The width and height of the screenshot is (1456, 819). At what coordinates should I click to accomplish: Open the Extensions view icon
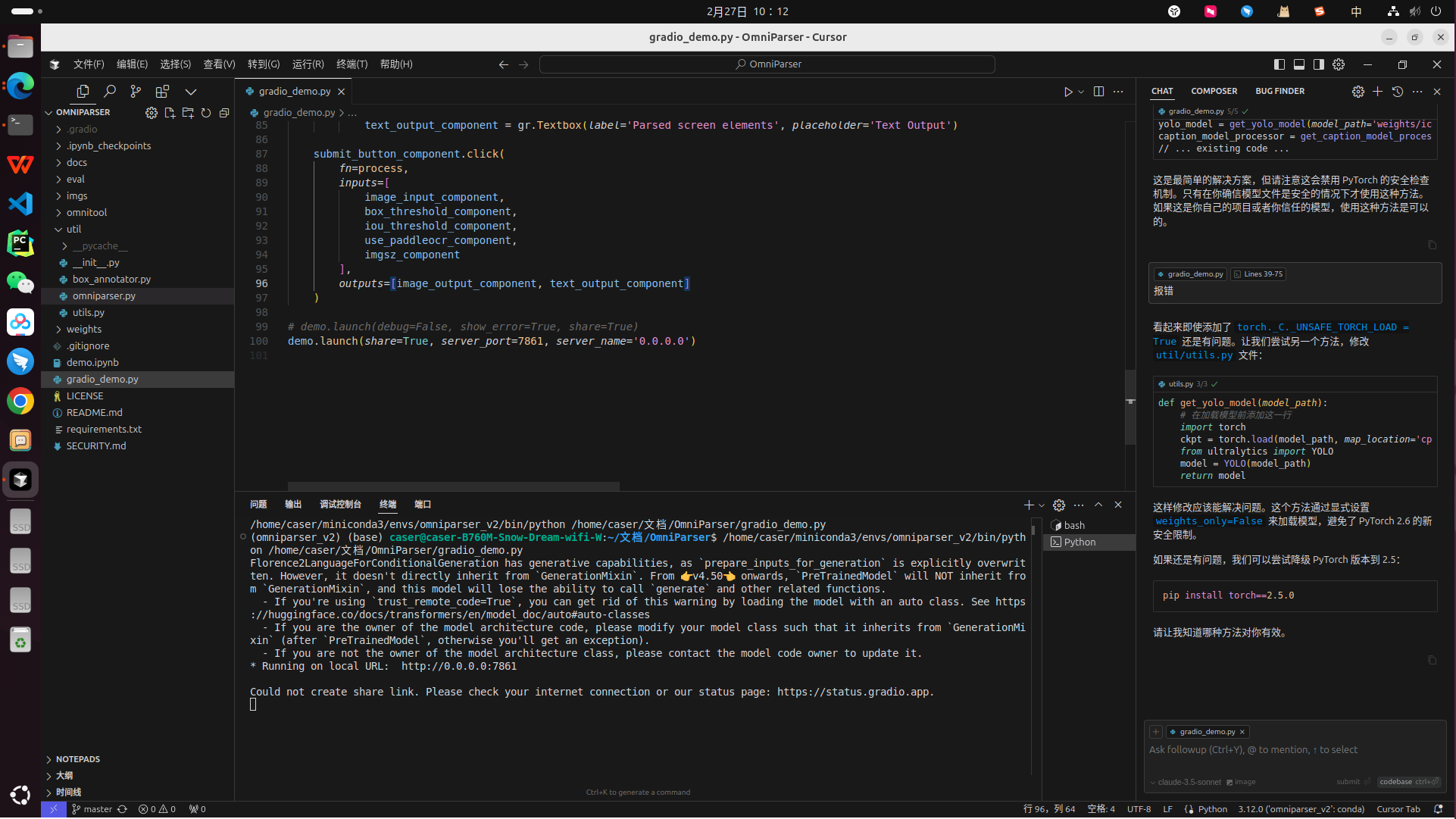click(162, 92)
